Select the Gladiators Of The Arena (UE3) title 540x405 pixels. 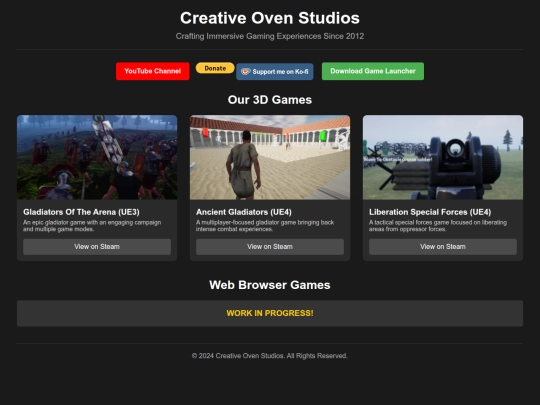[81, 212]
